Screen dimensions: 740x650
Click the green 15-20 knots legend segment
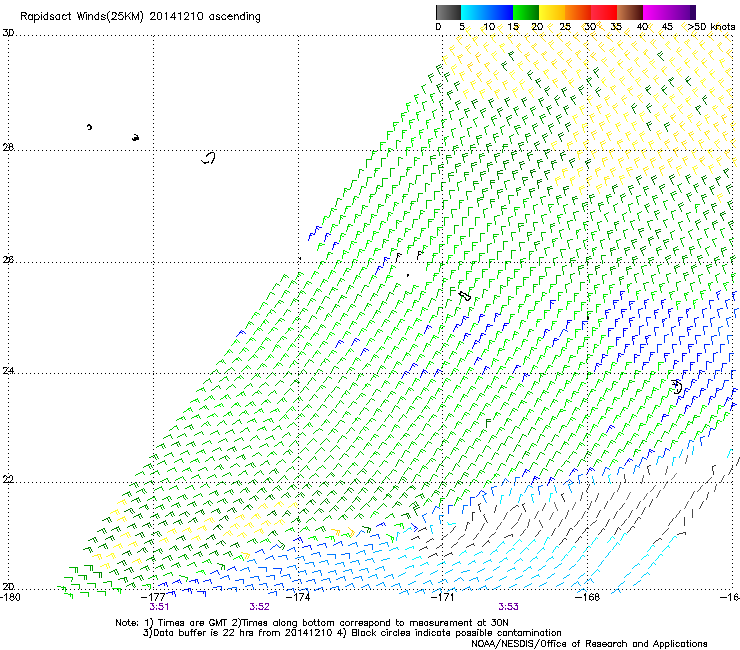click(x=526, y=12)
